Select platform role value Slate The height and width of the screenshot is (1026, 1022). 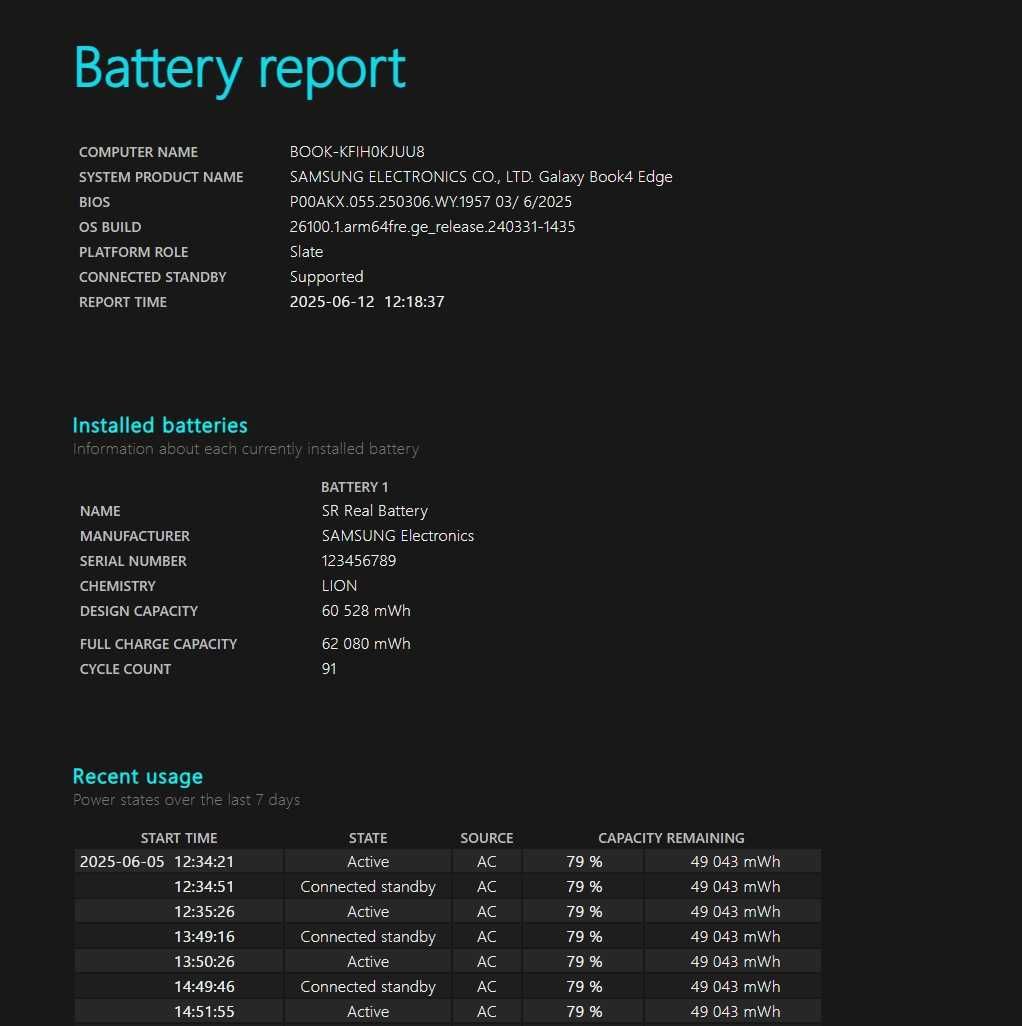306,251
